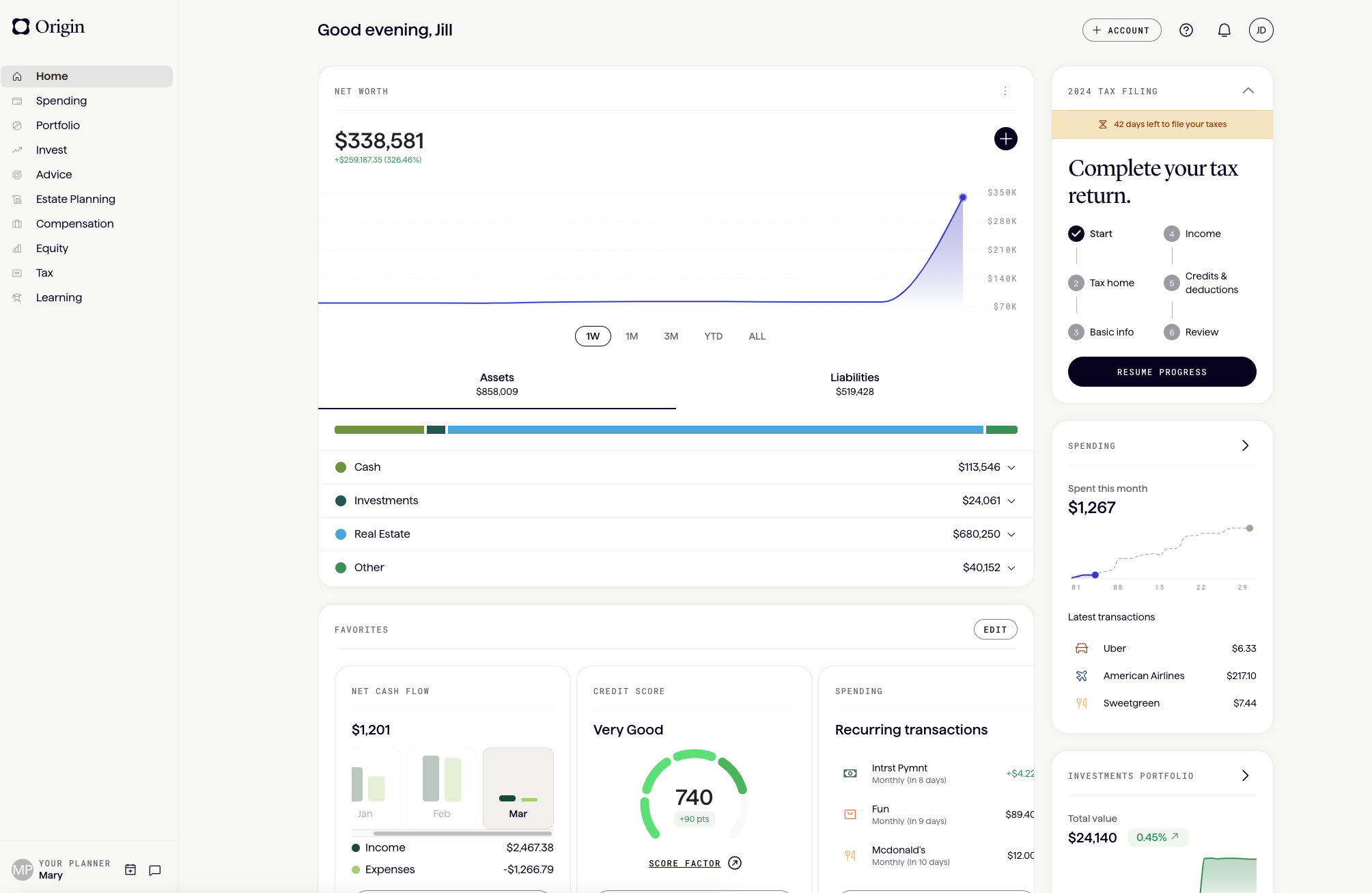This screenshot has height=893, width=1372.
Task: Collapse the 2024 Tax Filing panel
Action: pyautogui.click(x=1248, y=91)
